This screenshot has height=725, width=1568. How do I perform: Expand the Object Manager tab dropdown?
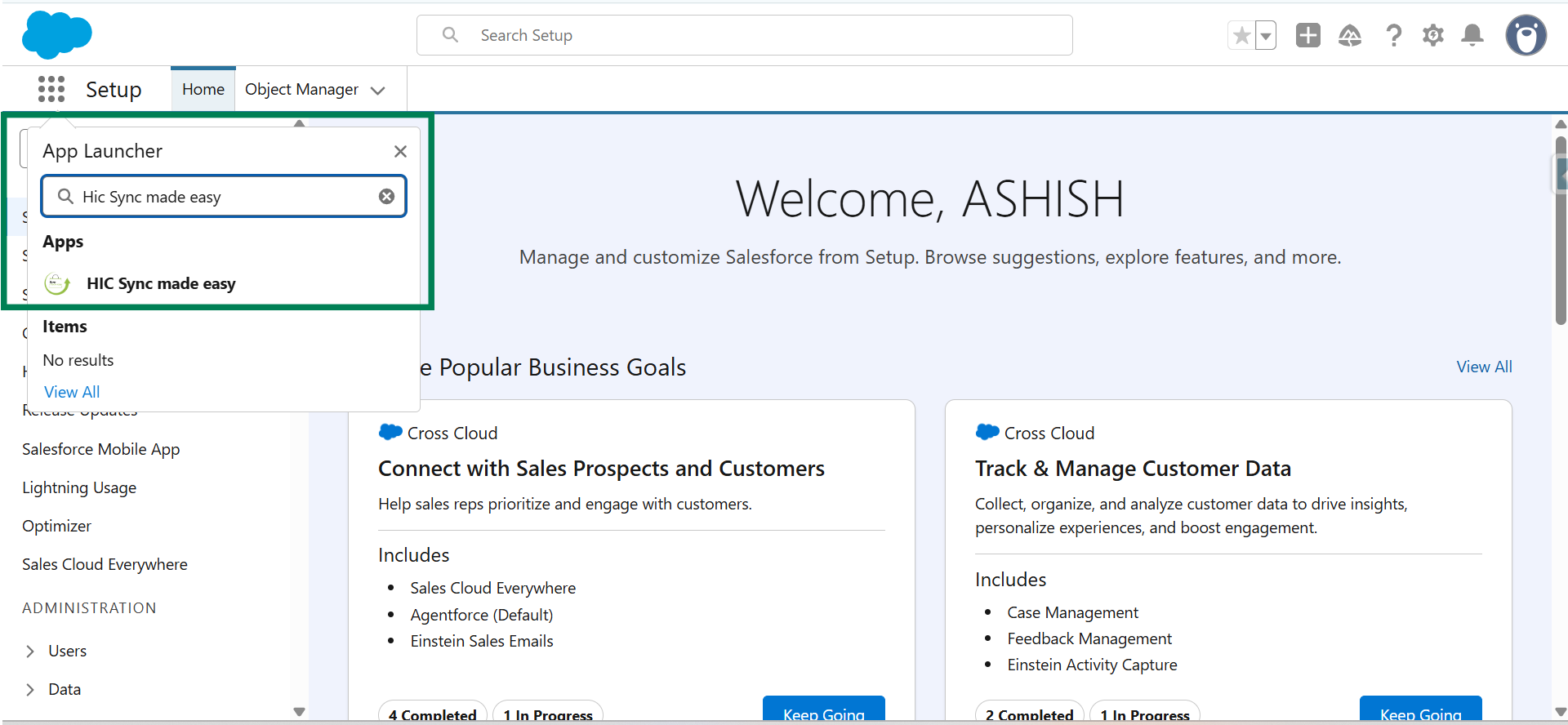click(x=377, y=91)
